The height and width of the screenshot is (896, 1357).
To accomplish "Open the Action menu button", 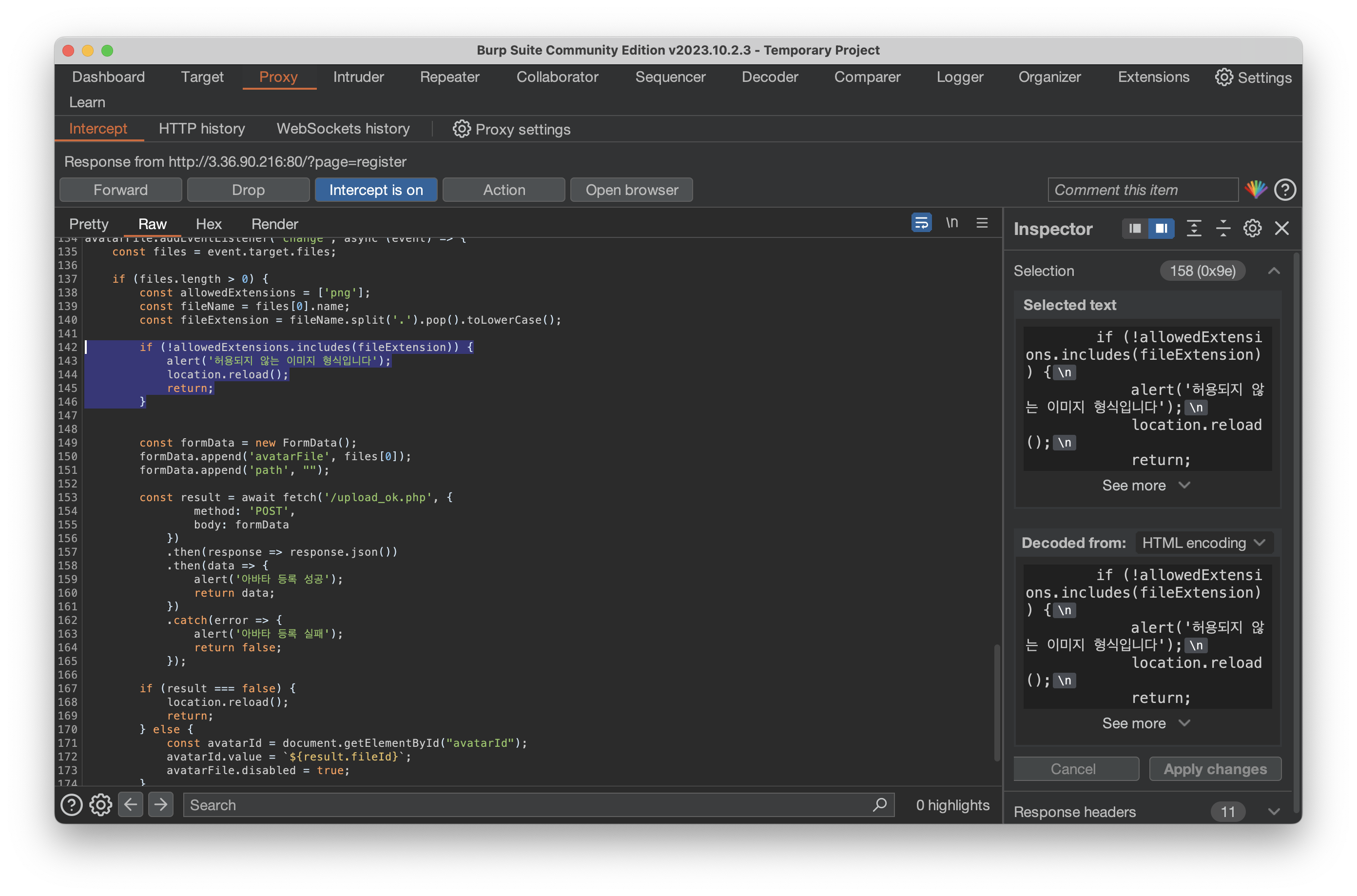I will pyautogui.click(x=504, y=190).
